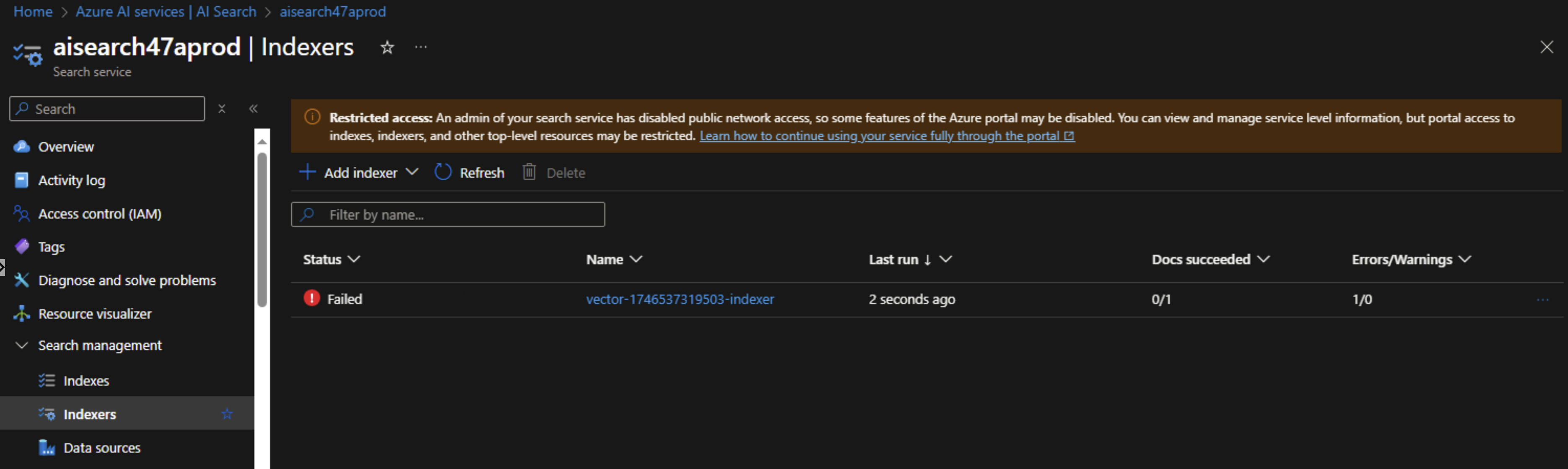The width and height of the screenshot is (1568, 469).
Task: Collapse the Search management section
Action: click(x=22, y=345)
